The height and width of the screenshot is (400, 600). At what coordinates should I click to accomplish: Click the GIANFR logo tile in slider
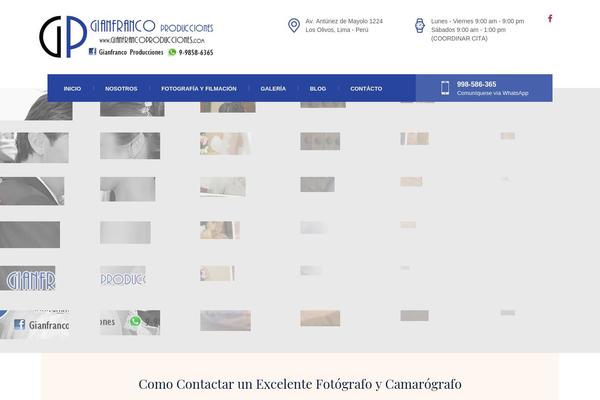pos(28,278)
